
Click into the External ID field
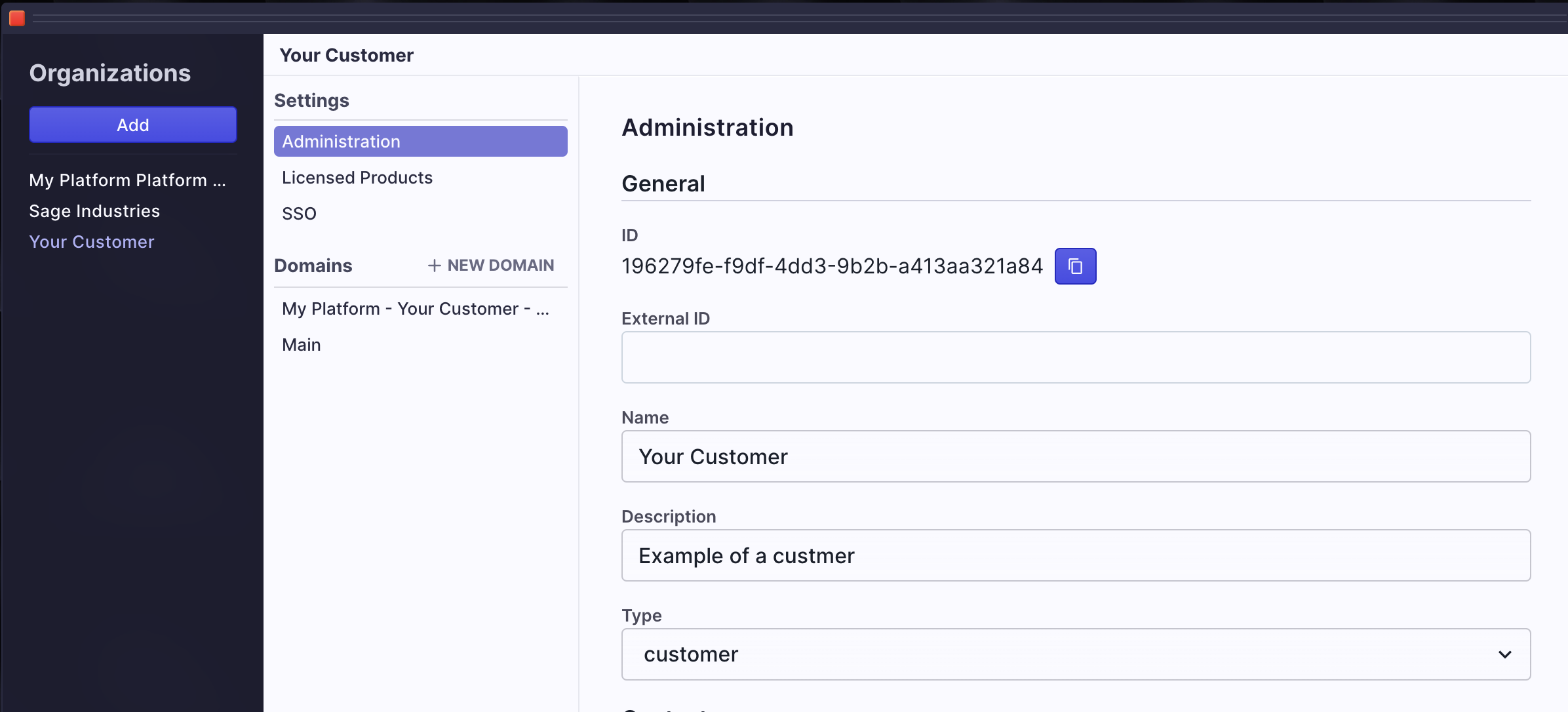(x=1075, y=357)
